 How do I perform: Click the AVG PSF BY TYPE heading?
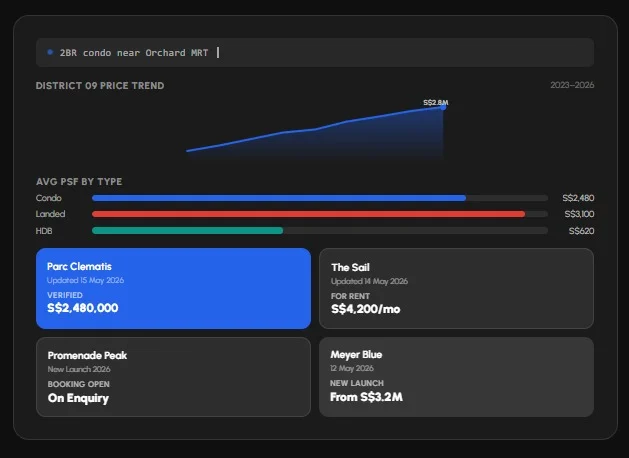[x=79, y=182]
